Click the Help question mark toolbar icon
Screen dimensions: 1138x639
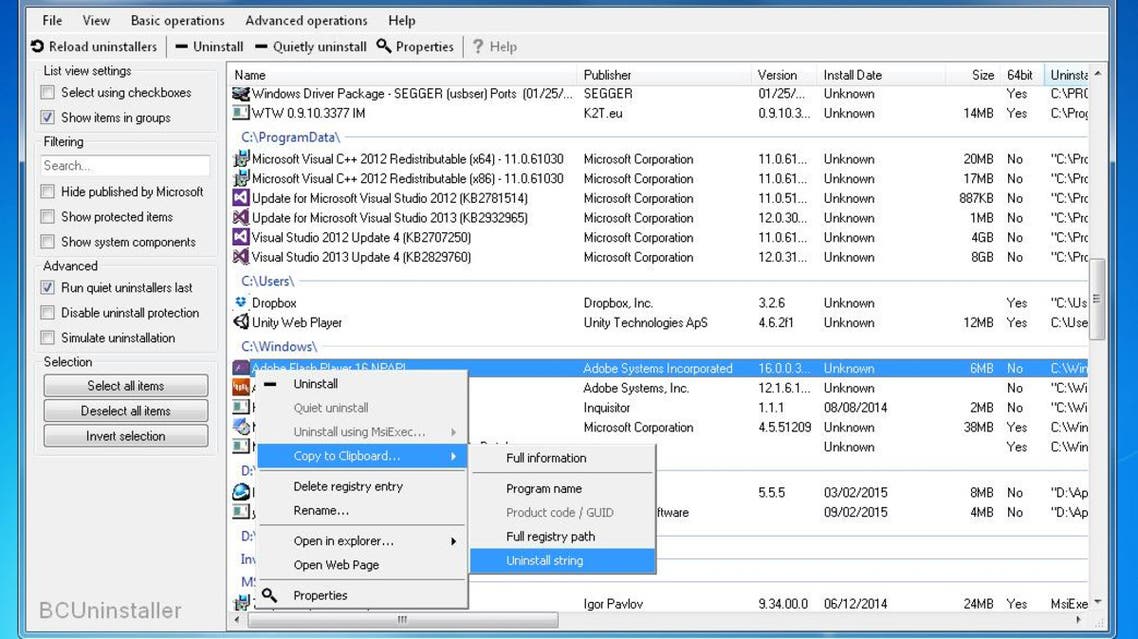coord(478,46)
